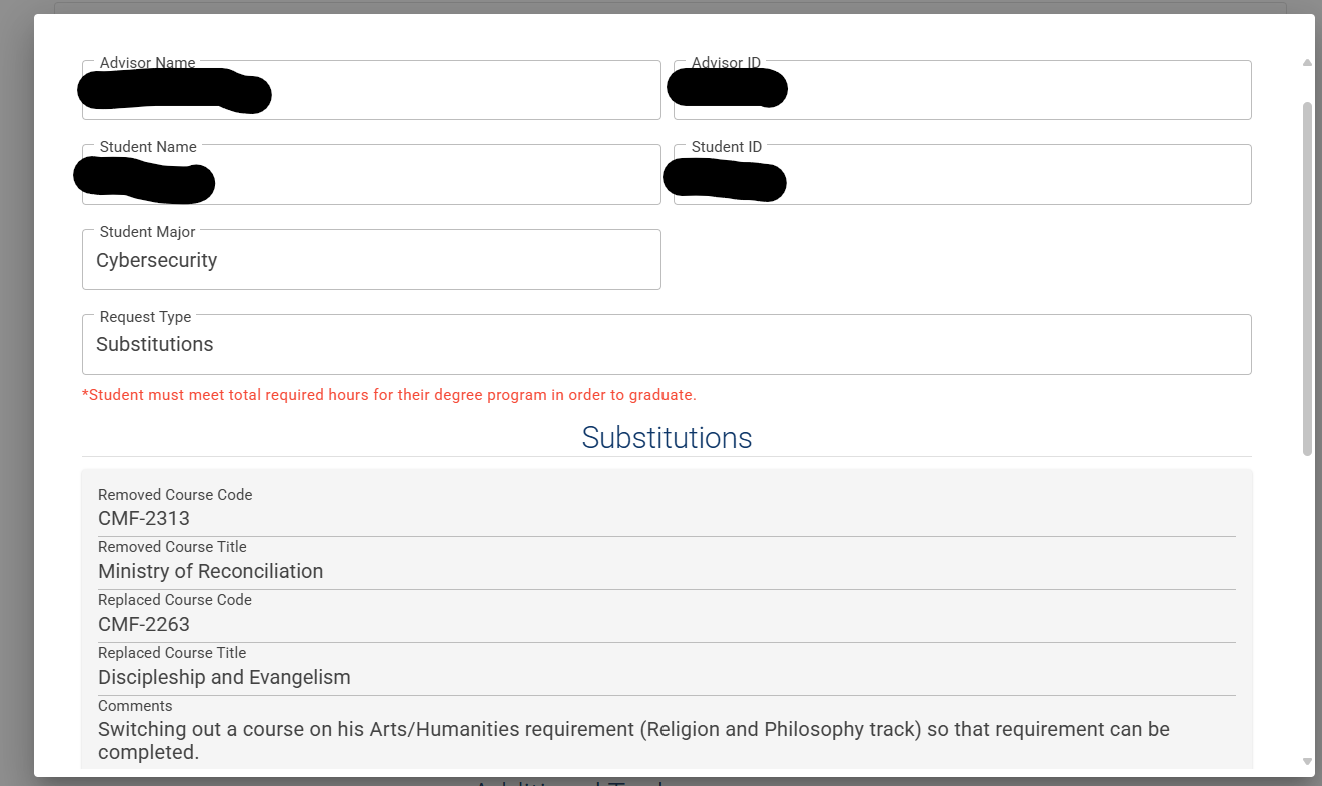Click the Student Major field showing Cybersecurity
1322x786 pixels.
(x=371, y=259)
